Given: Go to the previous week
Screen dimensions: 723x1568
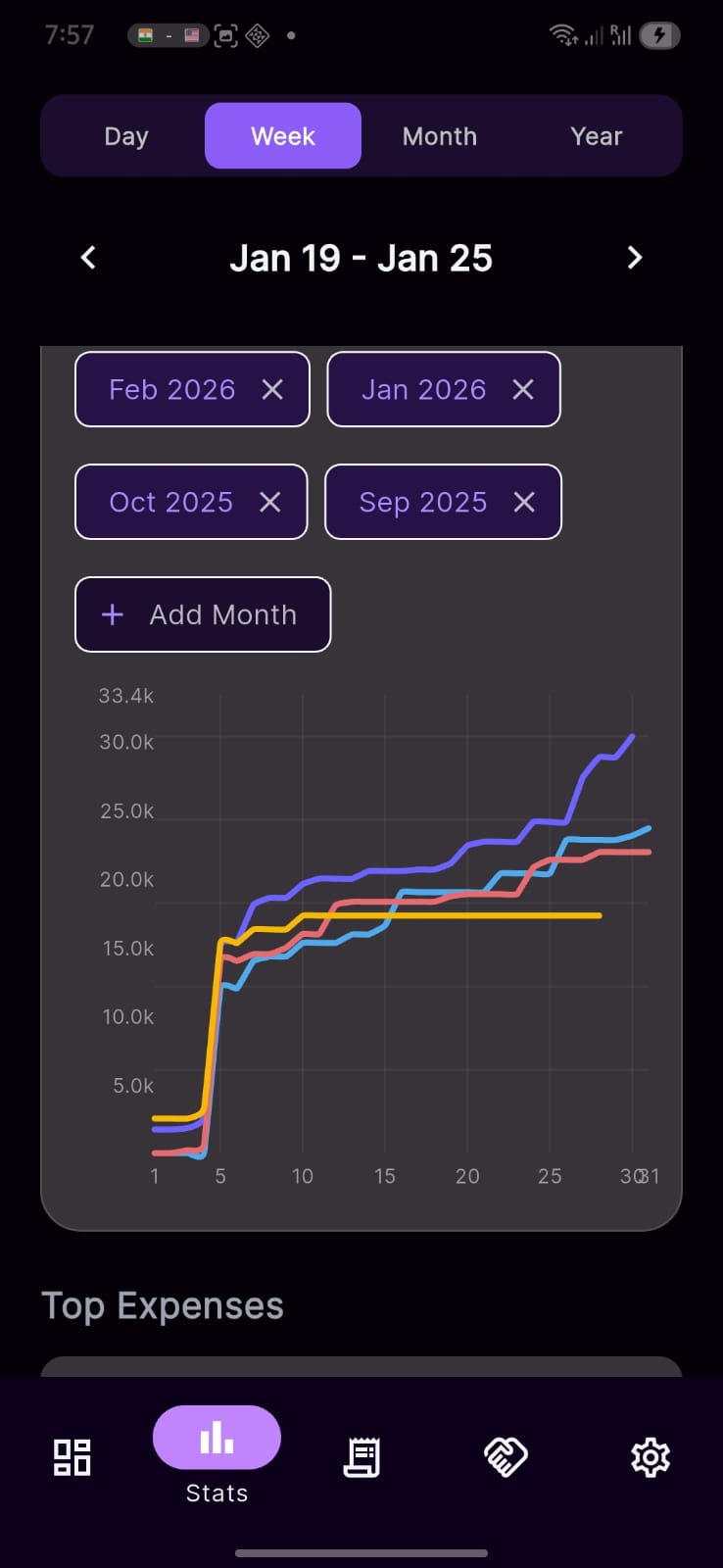Looking at the screenshot, I should (x=88, y=258).
